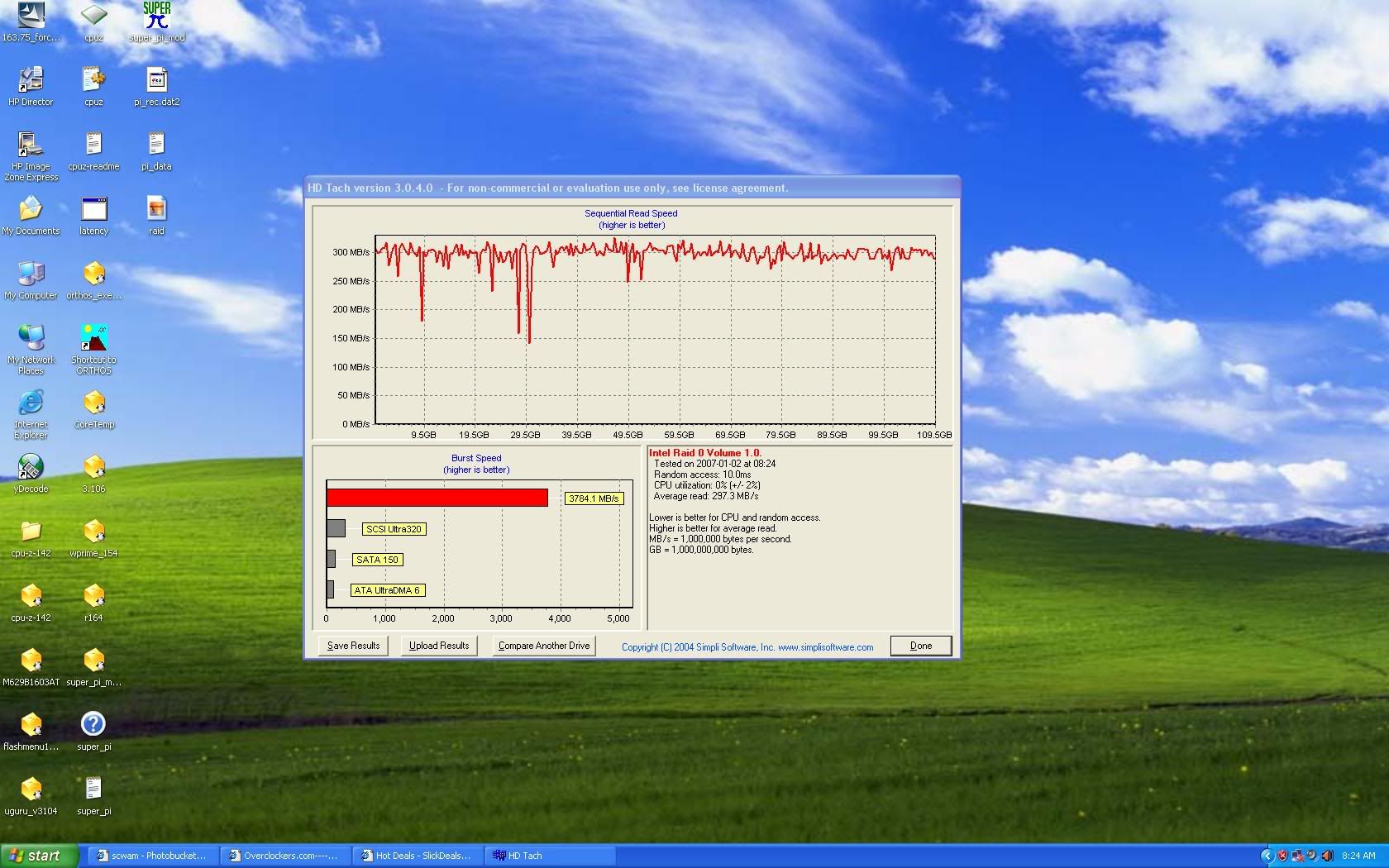Click the ATA UltraDMA 6 label
This screenshot has height=868, width=1389.
point(387,590)
